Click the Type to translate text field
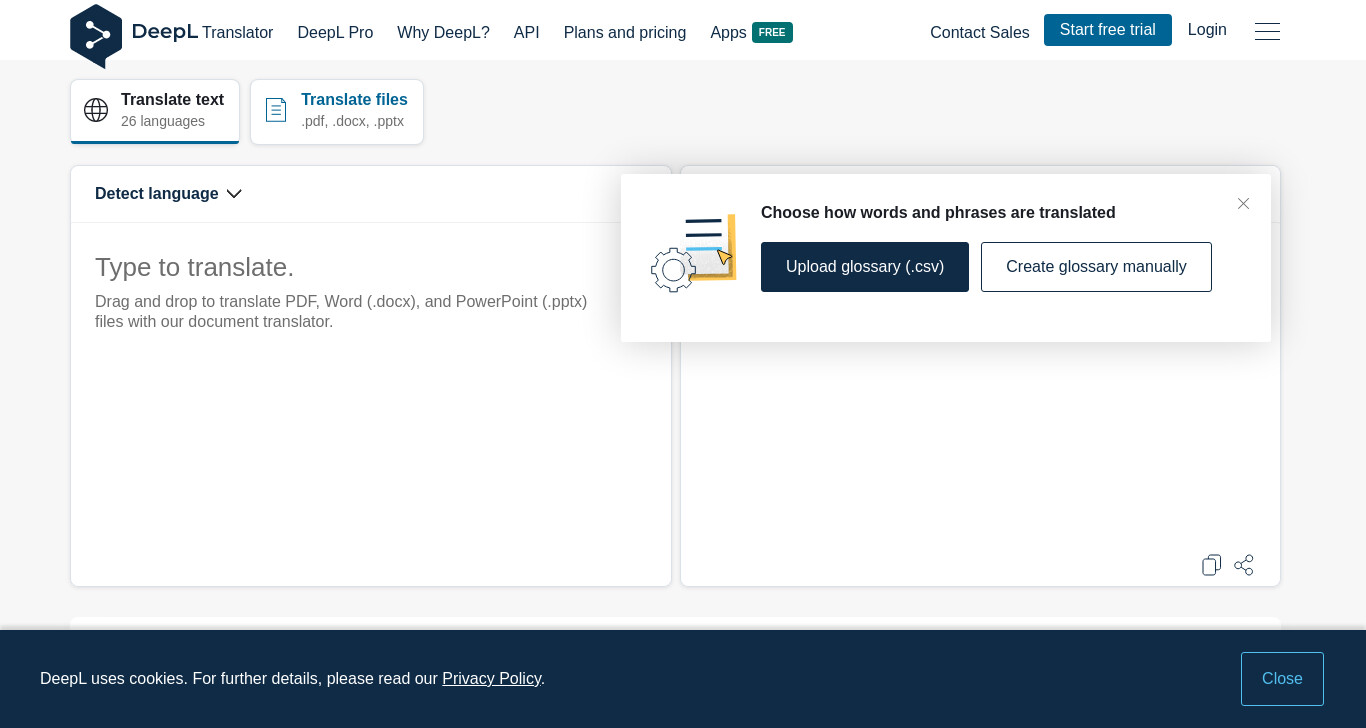 (370, 403)
